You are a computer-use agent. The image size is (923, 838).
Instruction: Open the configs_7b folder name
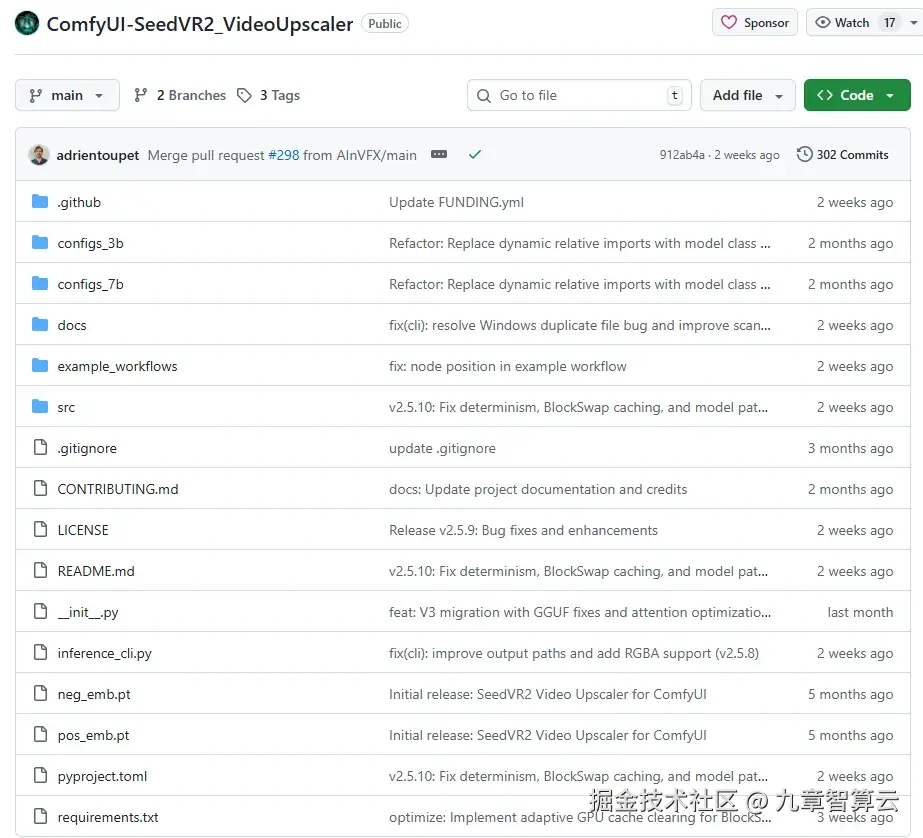click(x=91, y=285)
